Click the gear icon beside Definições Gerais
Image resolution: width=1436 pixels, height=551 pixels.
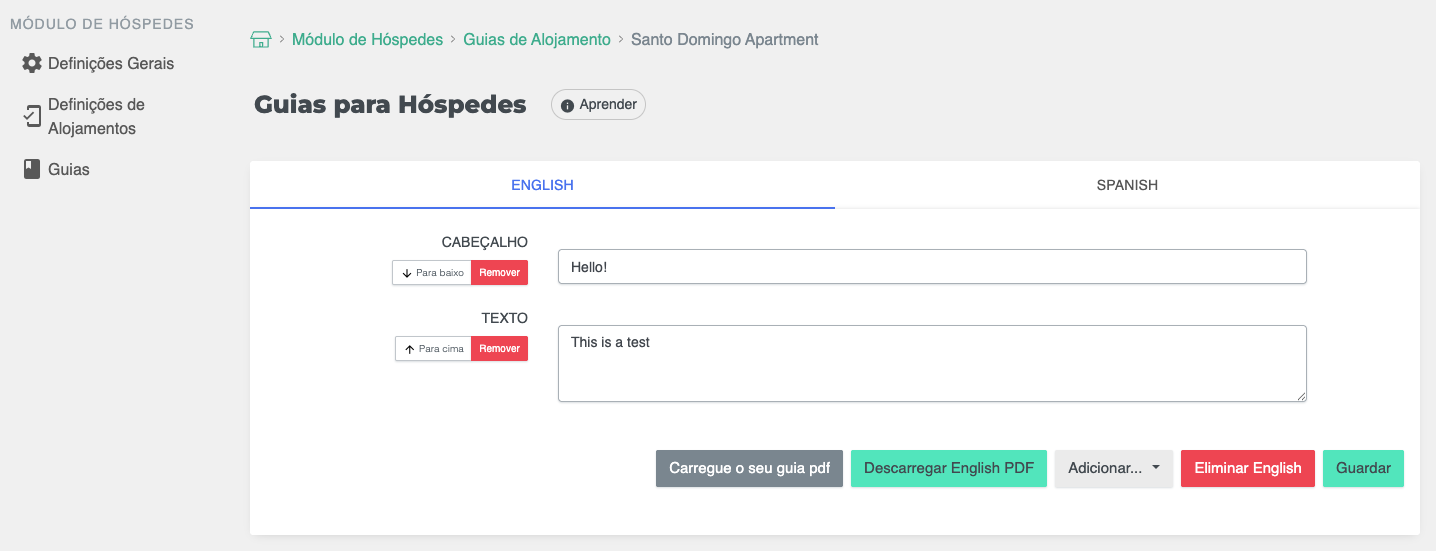pos(32,63)
